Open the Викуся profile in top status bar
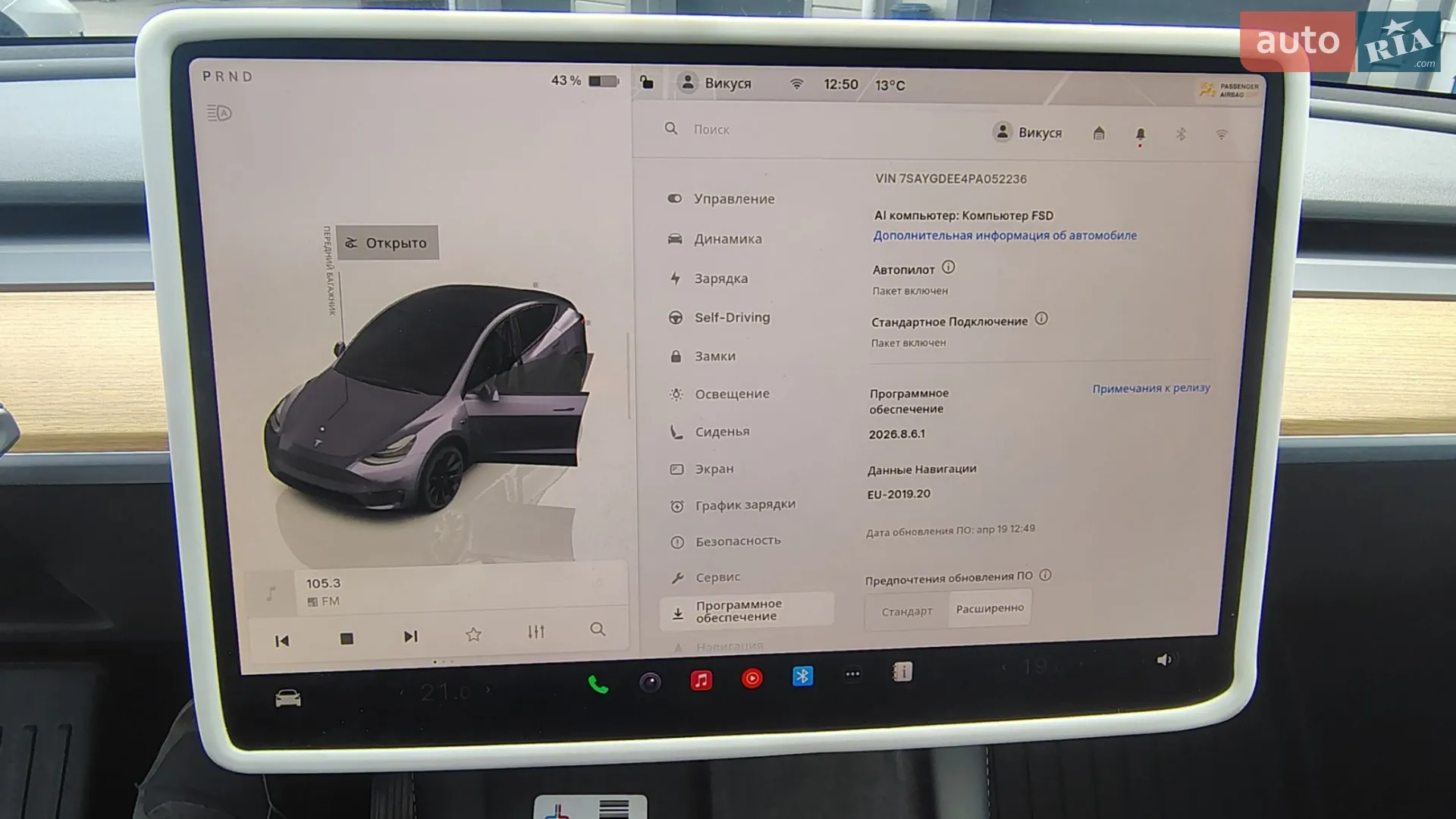 (714, 83)
